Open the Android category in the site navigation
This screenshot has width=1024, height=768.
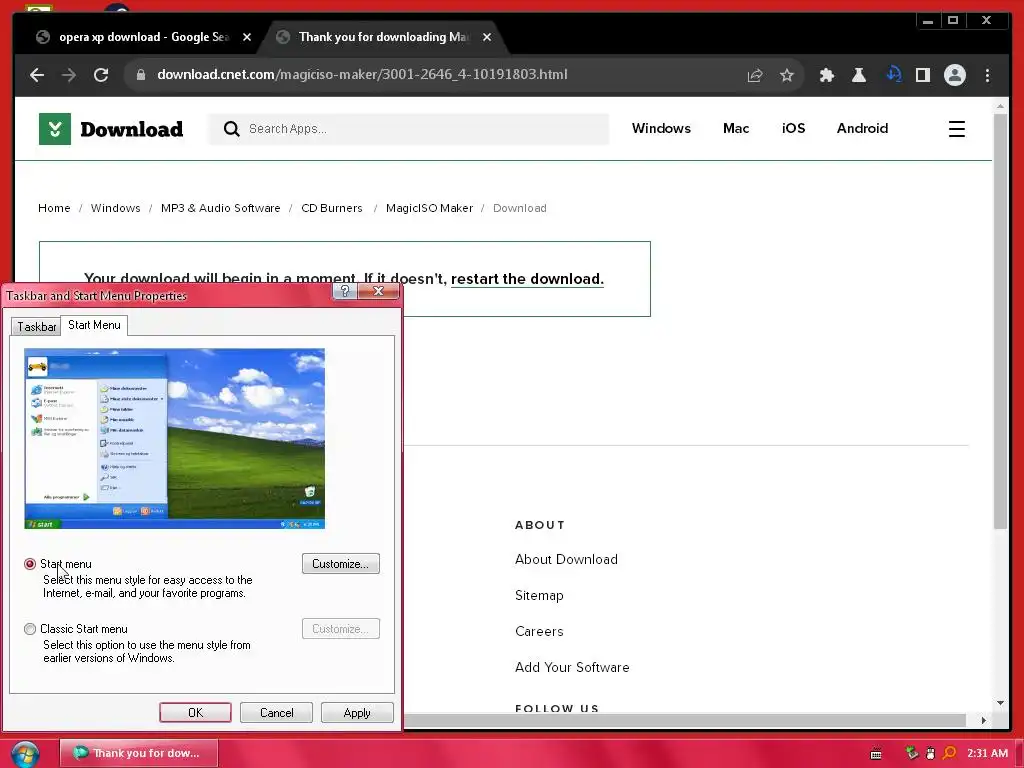[862, 129]
